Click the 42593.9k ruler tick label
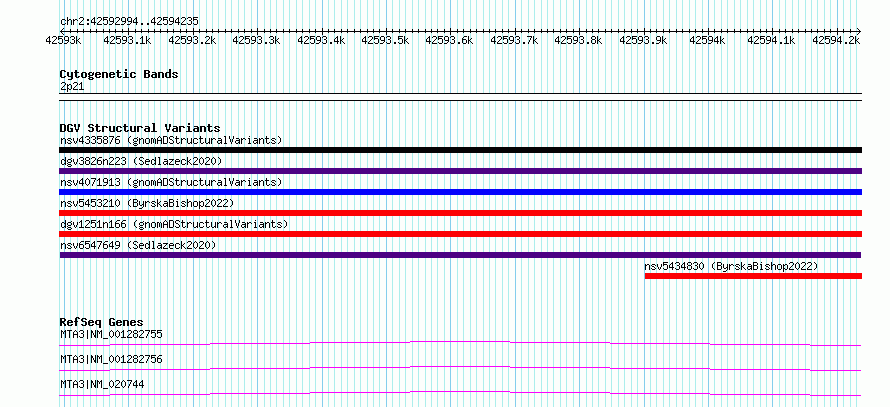 pos(643,40)
